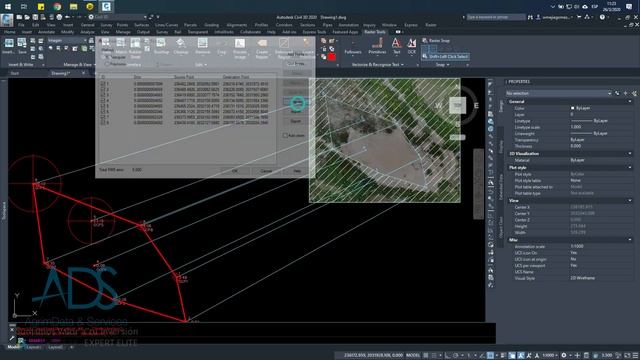
Task: Toggle checkbox for control point row 3
Action: pyautogui.click(x=103, y=95)
